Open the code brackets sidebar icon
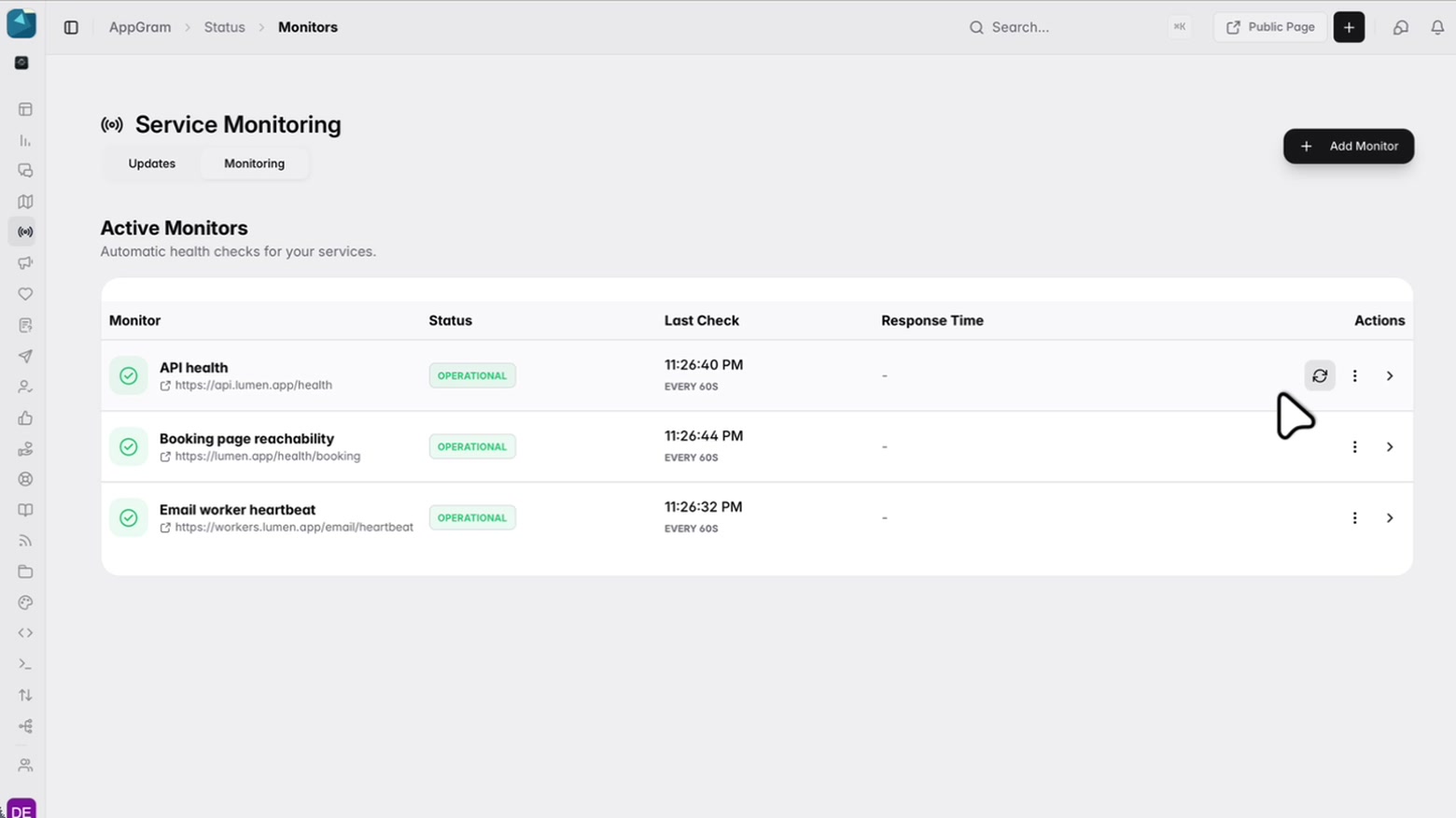 [x=25, y=633]
